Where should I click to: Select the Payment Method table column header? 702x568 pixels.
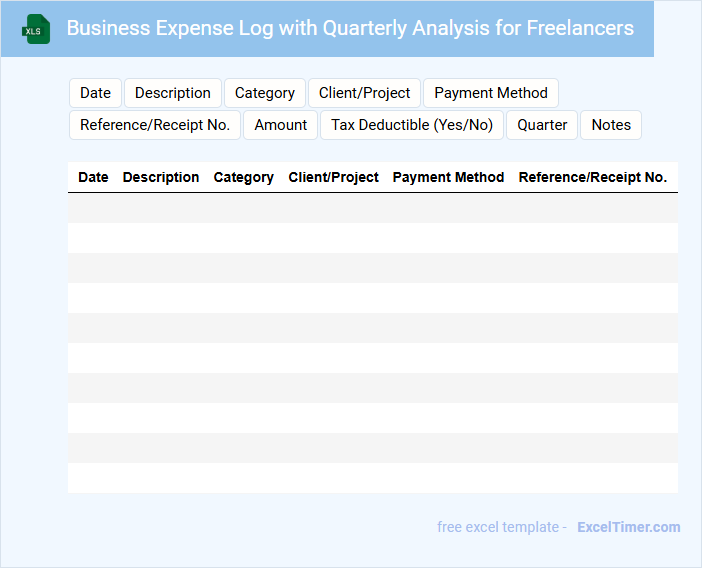point(448,177)
